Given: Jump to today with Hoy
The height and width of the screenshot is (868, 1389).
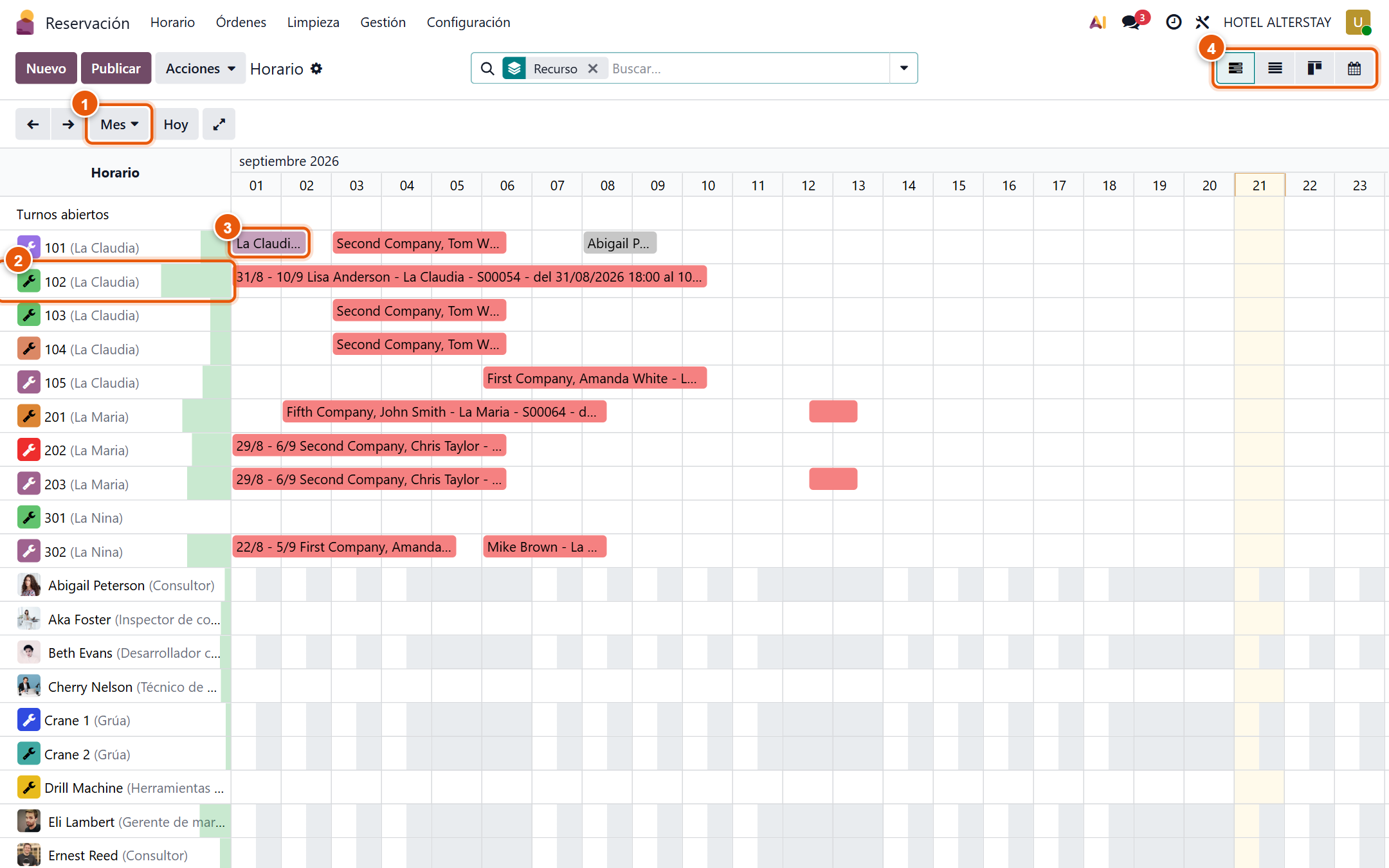Looking at the screenshot, I should tap(176, 124).
